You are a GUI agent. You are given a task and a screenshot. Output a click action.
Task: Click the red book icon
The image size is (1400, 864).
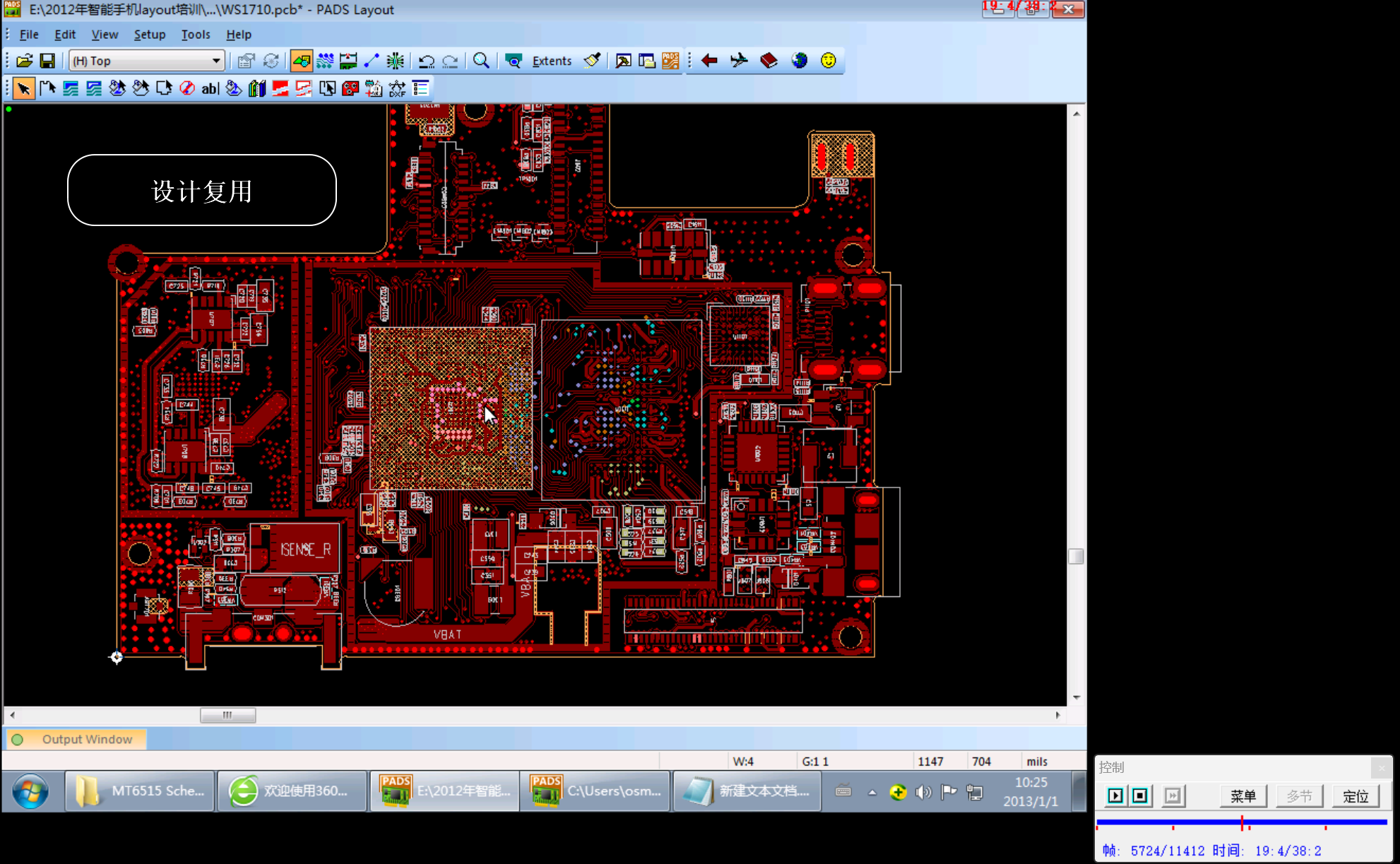coord(769,61)
